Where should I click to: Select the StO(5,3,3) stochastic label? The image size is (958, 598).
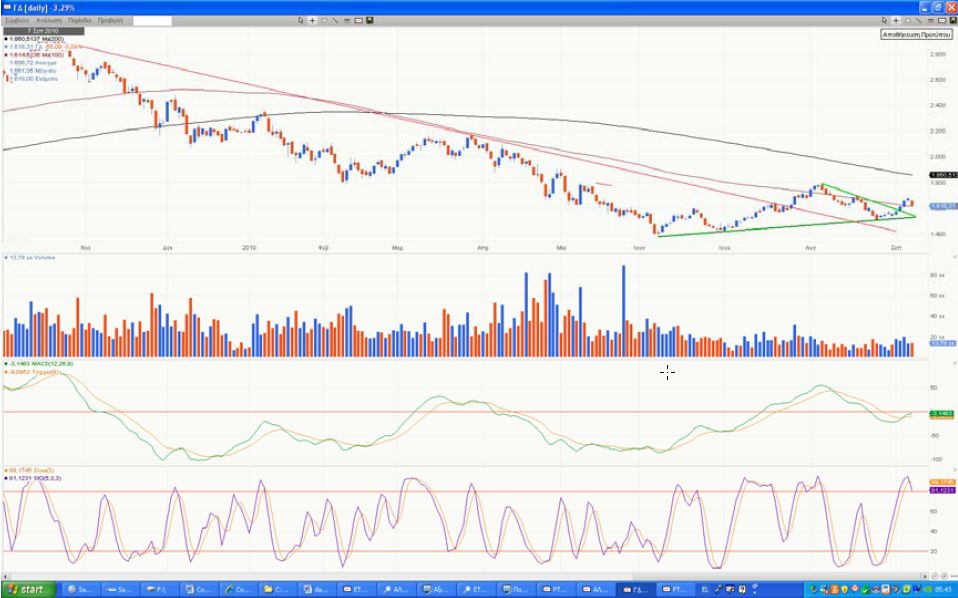tap(36, 477)
